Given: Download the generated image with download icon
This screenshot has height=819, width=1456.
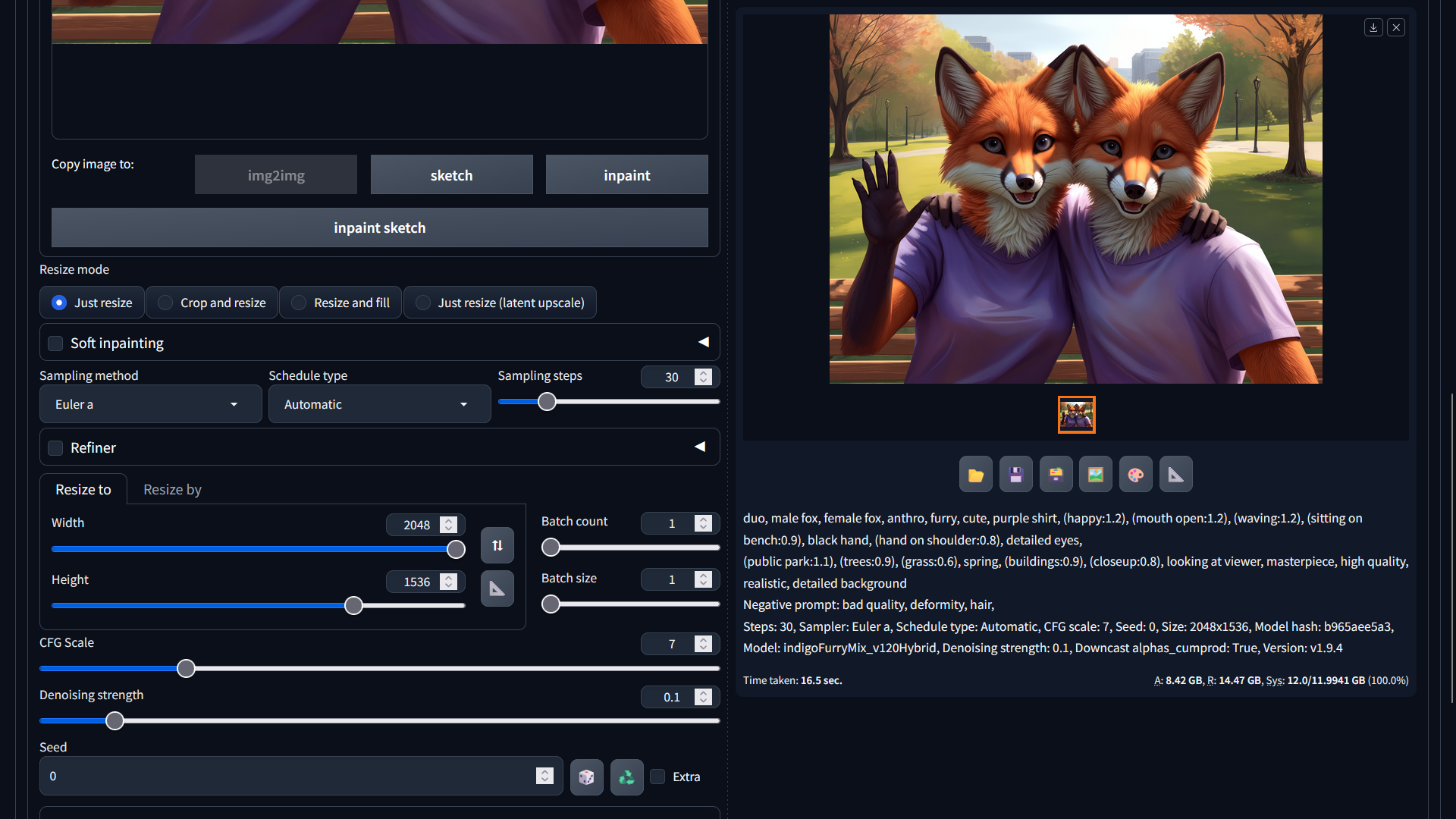Looking at the screenshot, I should coord(1373,27).
